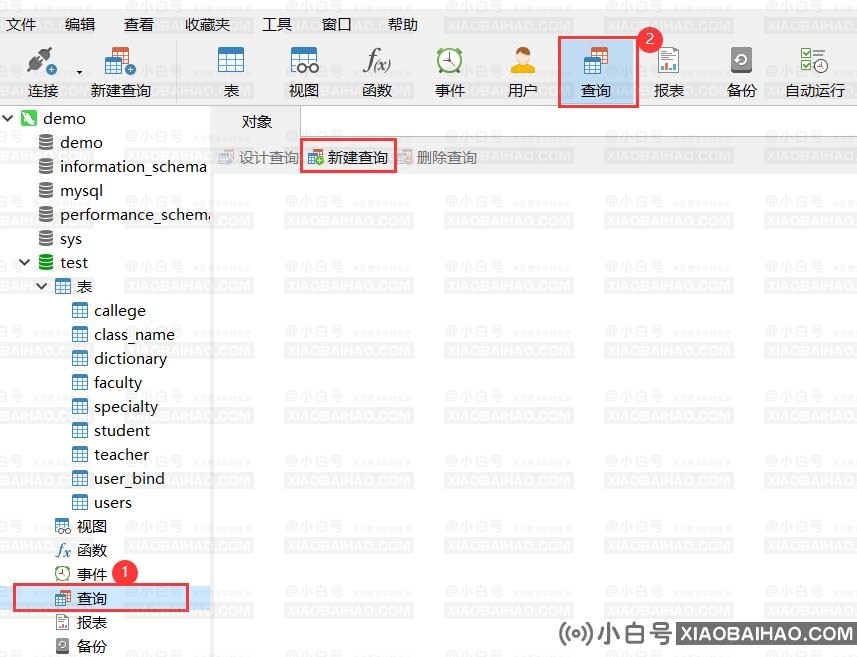Screen dimensions: 857x657
Task: Switch to the 对象 tab
Action: (x=256, y=121)
